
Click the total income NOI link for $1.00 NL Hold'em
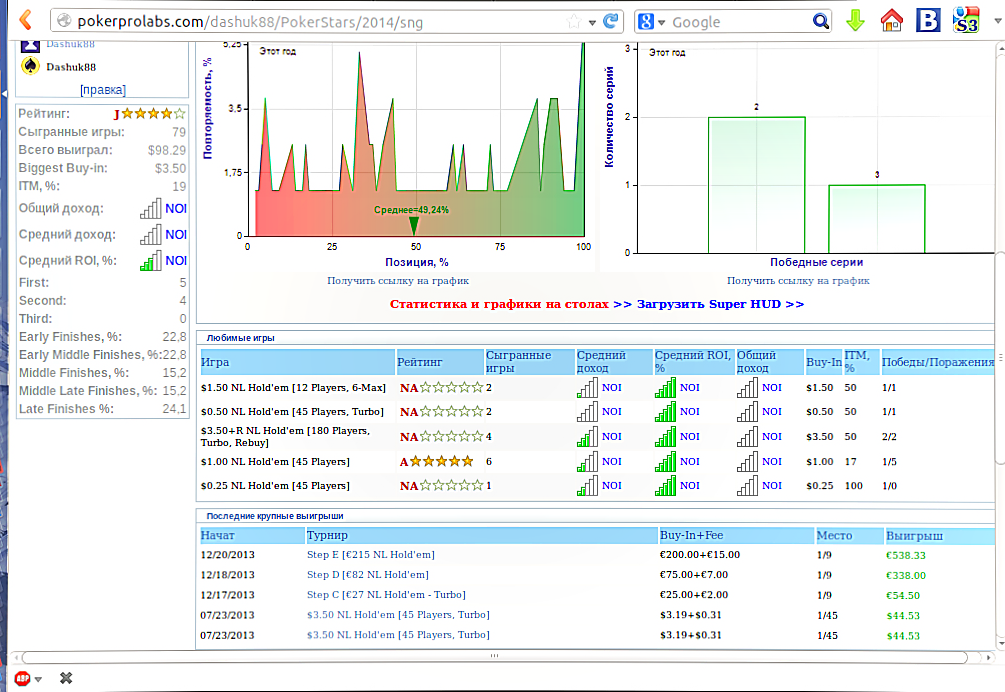click(x=772, y=461)
